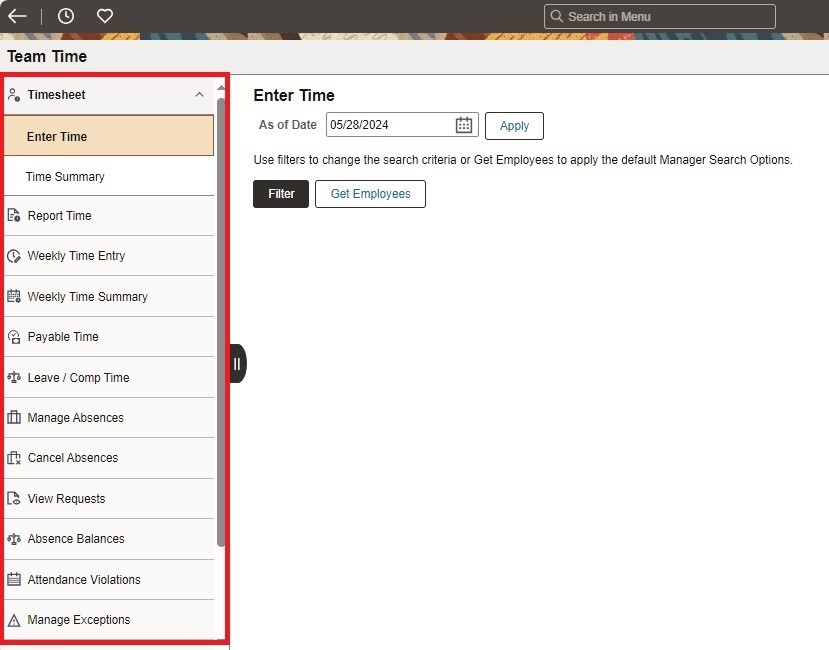The height and width of the screenshot is (650, 829).
Task: Click the Payable Time icon
Action: 14,337
